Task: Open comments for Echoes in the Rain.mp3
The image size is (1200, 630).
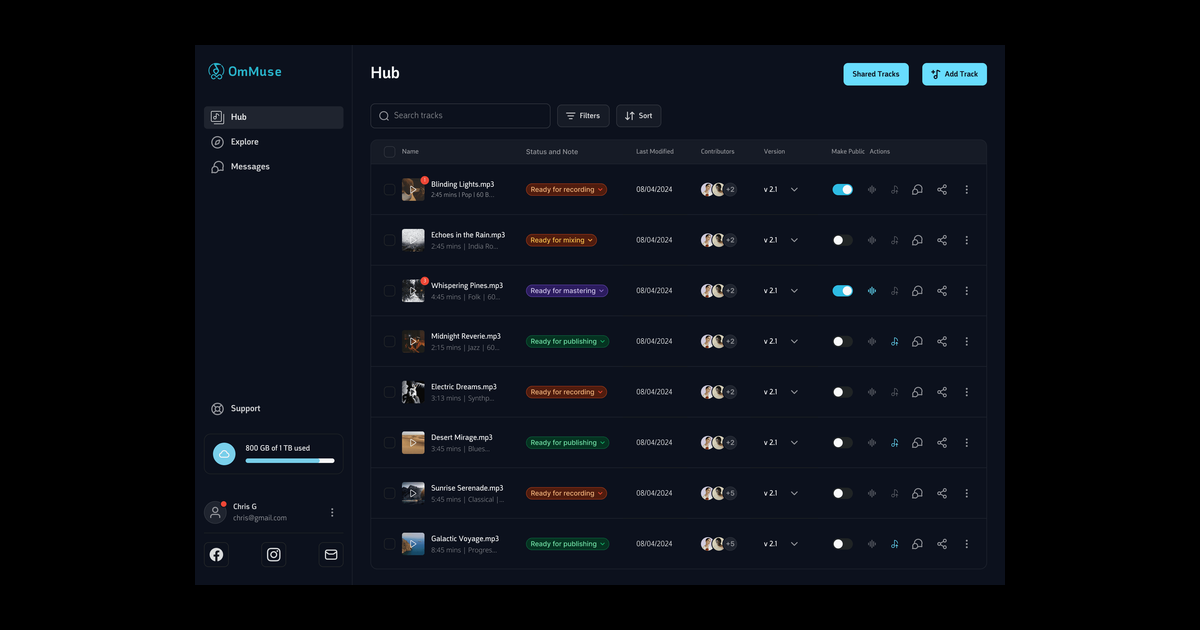Action: tap(917, 240)
